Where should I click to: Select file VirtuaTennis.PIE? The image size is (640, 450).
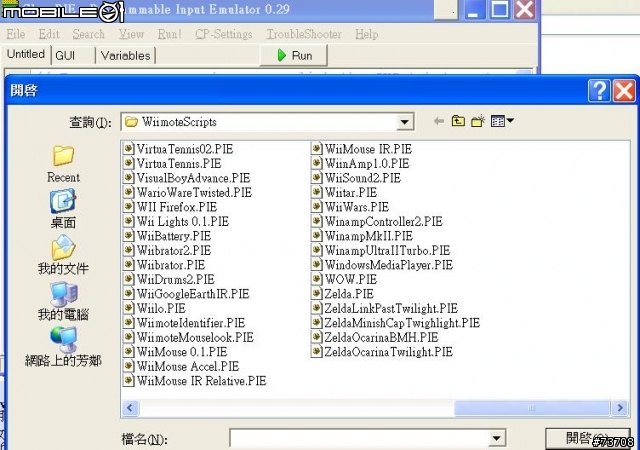tap(179, 163)
